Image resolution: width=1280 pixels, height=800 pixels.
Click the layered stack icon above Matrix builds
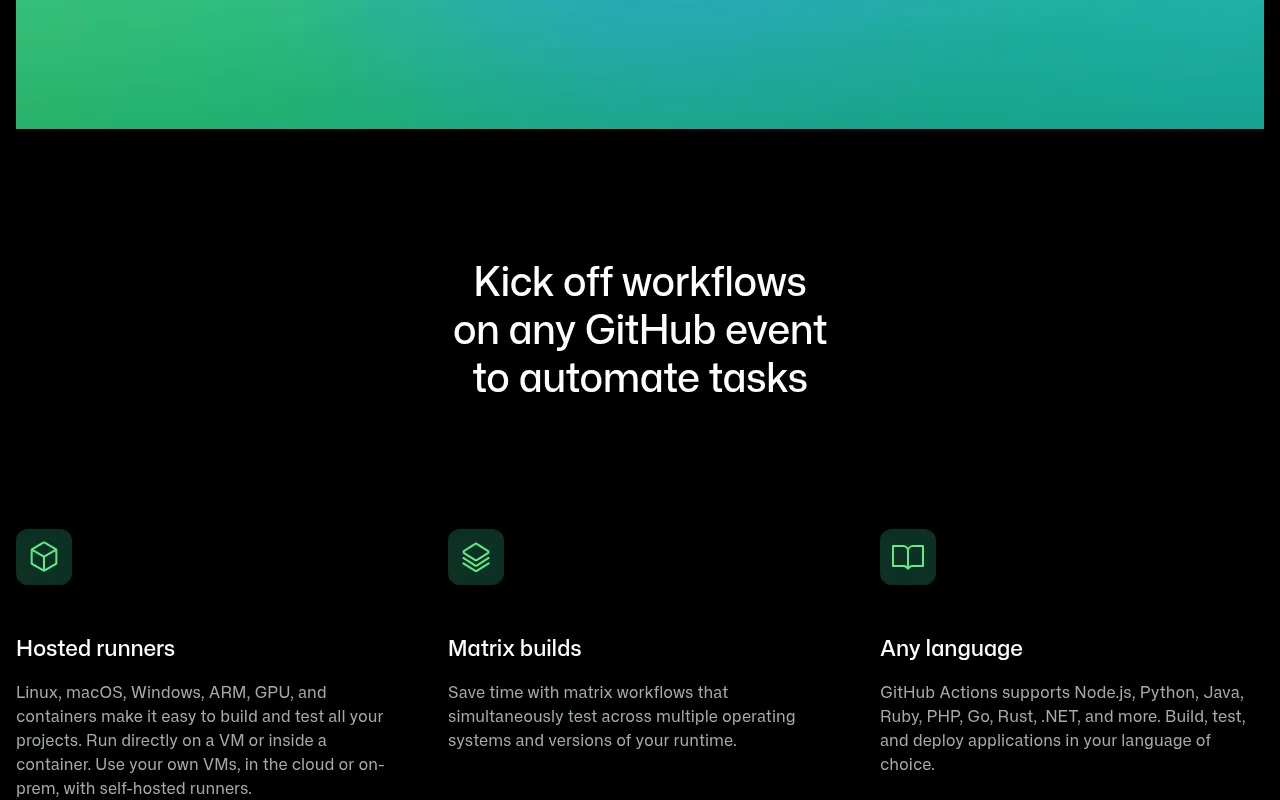[476, 557]
